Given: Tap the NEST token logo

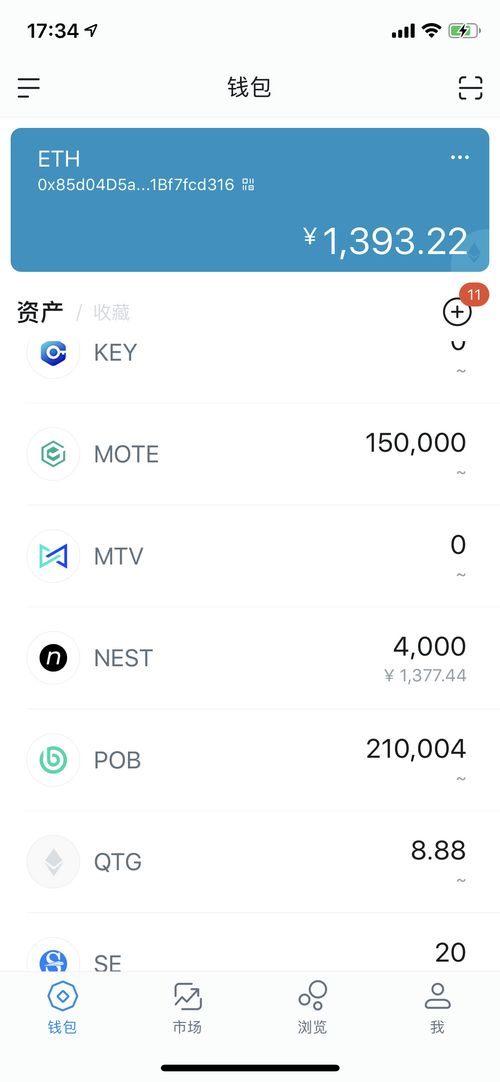Looking at the screenshot, I should 53,658.
